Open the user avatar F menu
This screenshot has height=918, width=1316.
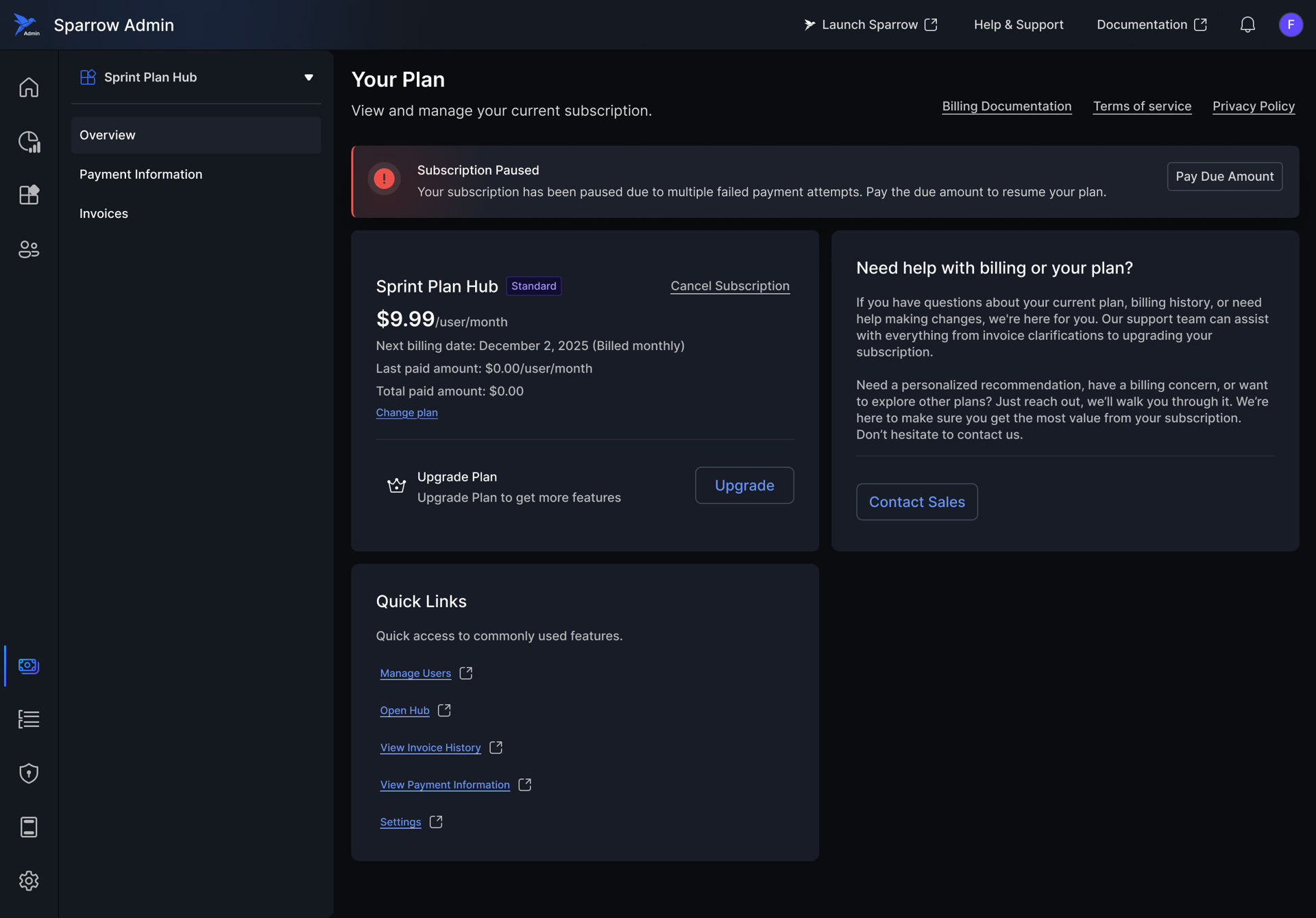click(1291, 25)
